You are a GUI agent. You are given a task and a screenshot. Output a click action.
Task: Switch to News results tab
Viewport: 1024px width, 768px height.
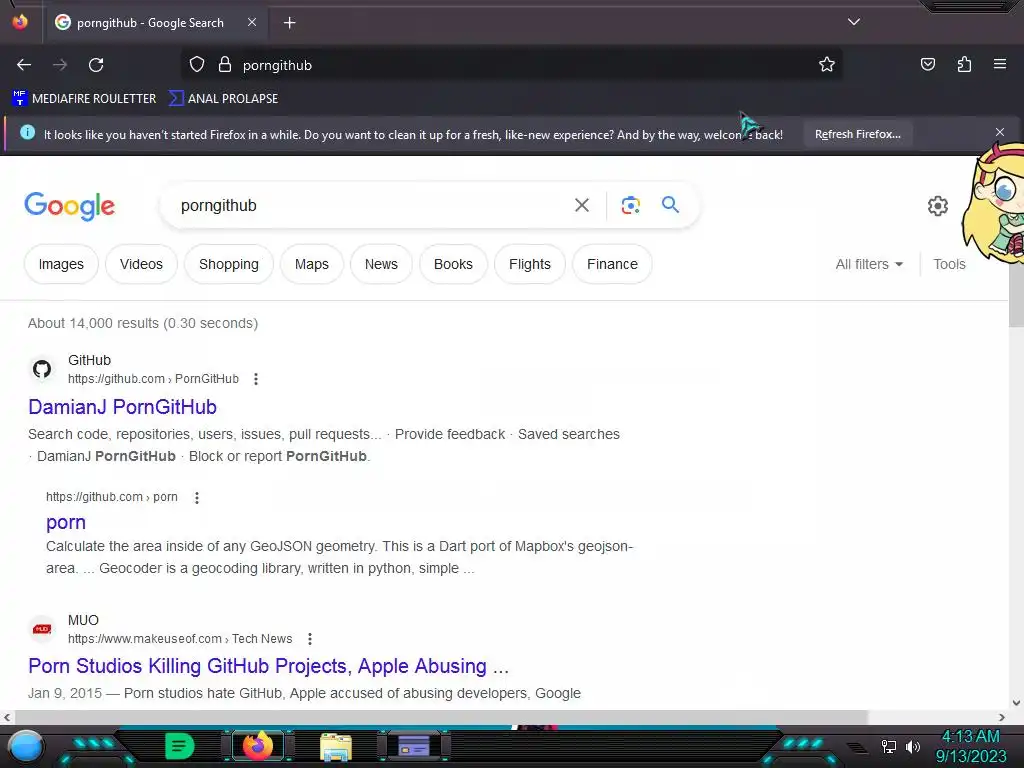pos(381,264)
